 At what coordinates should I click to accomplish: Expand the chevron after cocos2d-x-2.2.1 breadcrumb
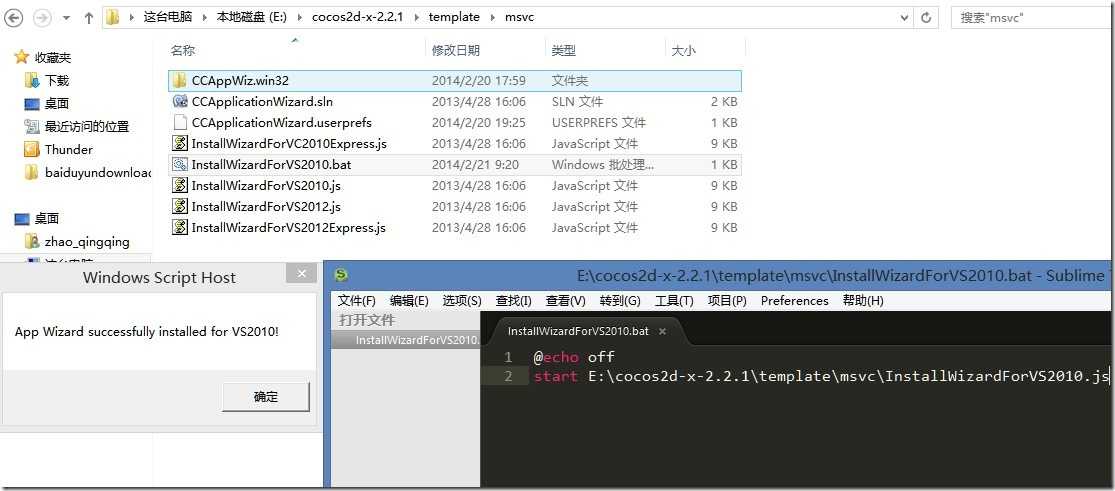pyautogui.click(x=415, y=17)
